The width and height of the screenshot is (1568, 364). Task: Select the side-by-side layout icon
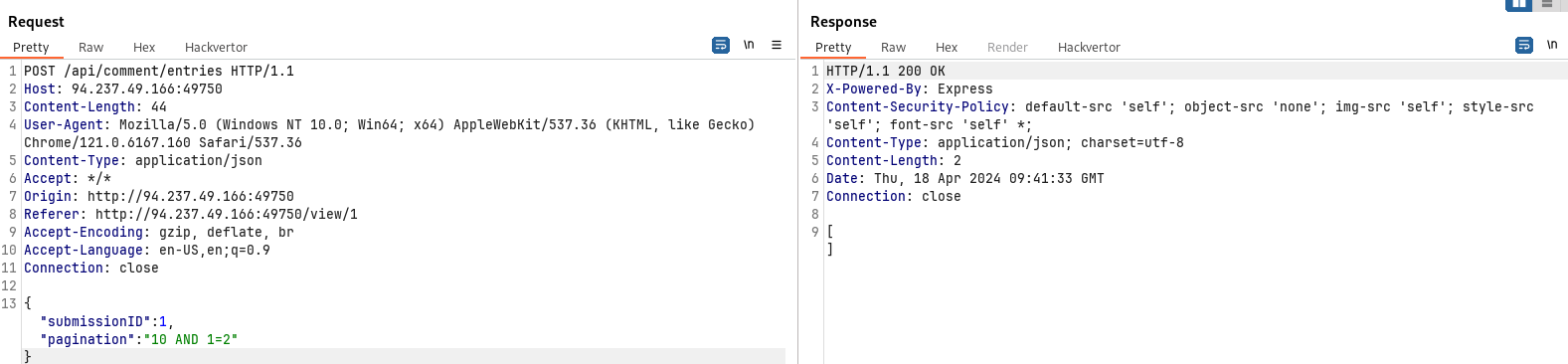tap(1518, 4)
